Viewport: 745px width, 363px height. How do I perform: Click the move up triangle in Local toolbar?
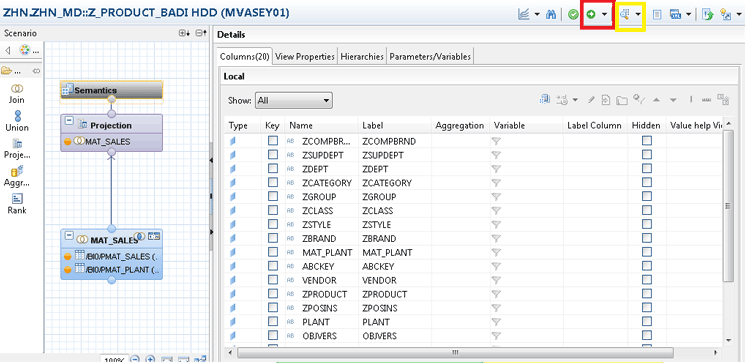coord(657,100)
